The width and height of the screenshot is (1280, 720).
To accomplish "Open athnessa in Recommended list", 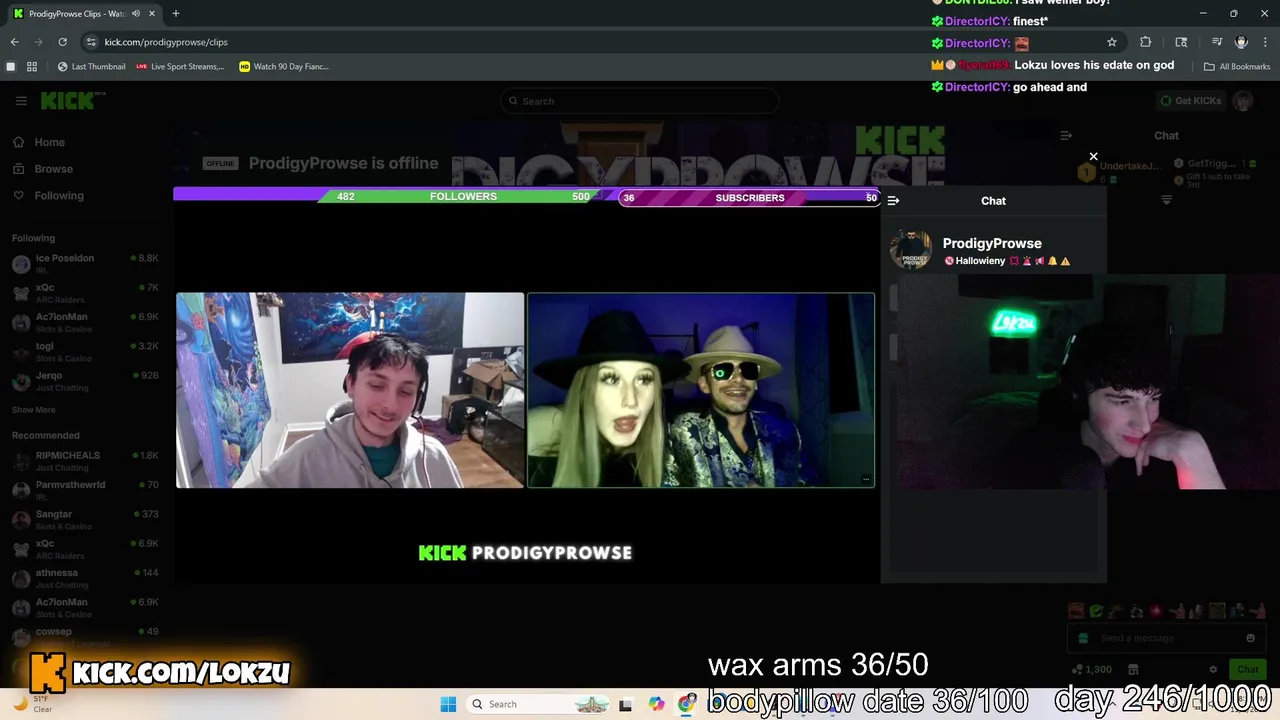I will point(85,578).
